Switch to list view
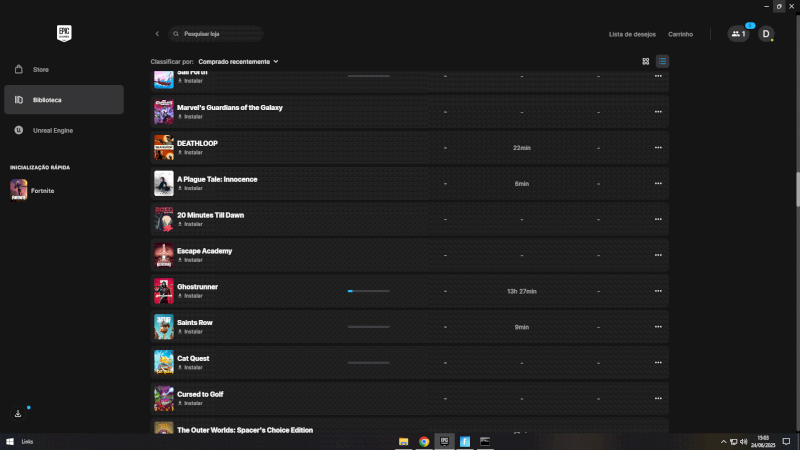800x450 pixels. [x=662, y=61]
